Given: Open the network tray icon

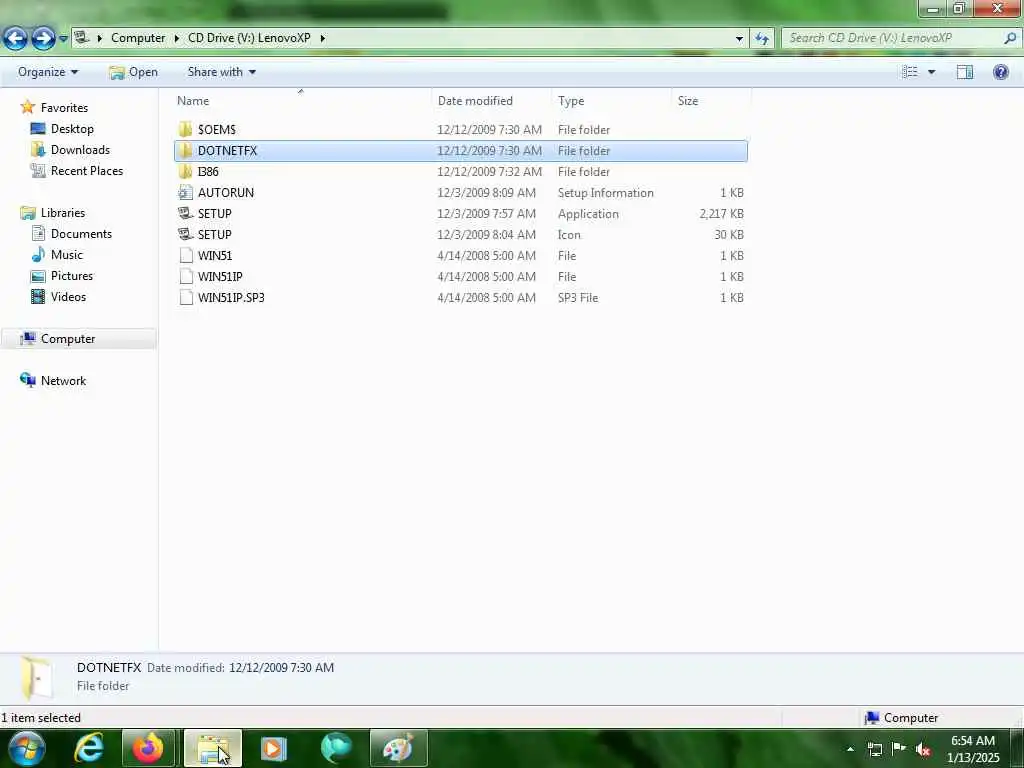Looking at the screenshot, I should pyautogui.click(x=874, y=749).
